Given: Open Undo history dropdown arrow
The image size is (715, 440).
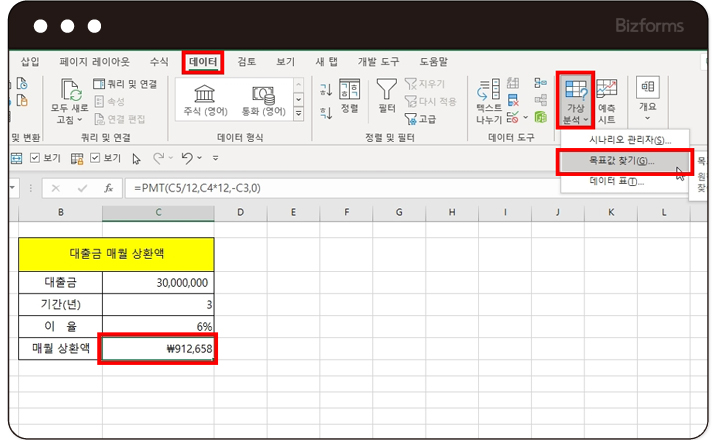Looking at the screenshot, I should [x=199, y=158].
